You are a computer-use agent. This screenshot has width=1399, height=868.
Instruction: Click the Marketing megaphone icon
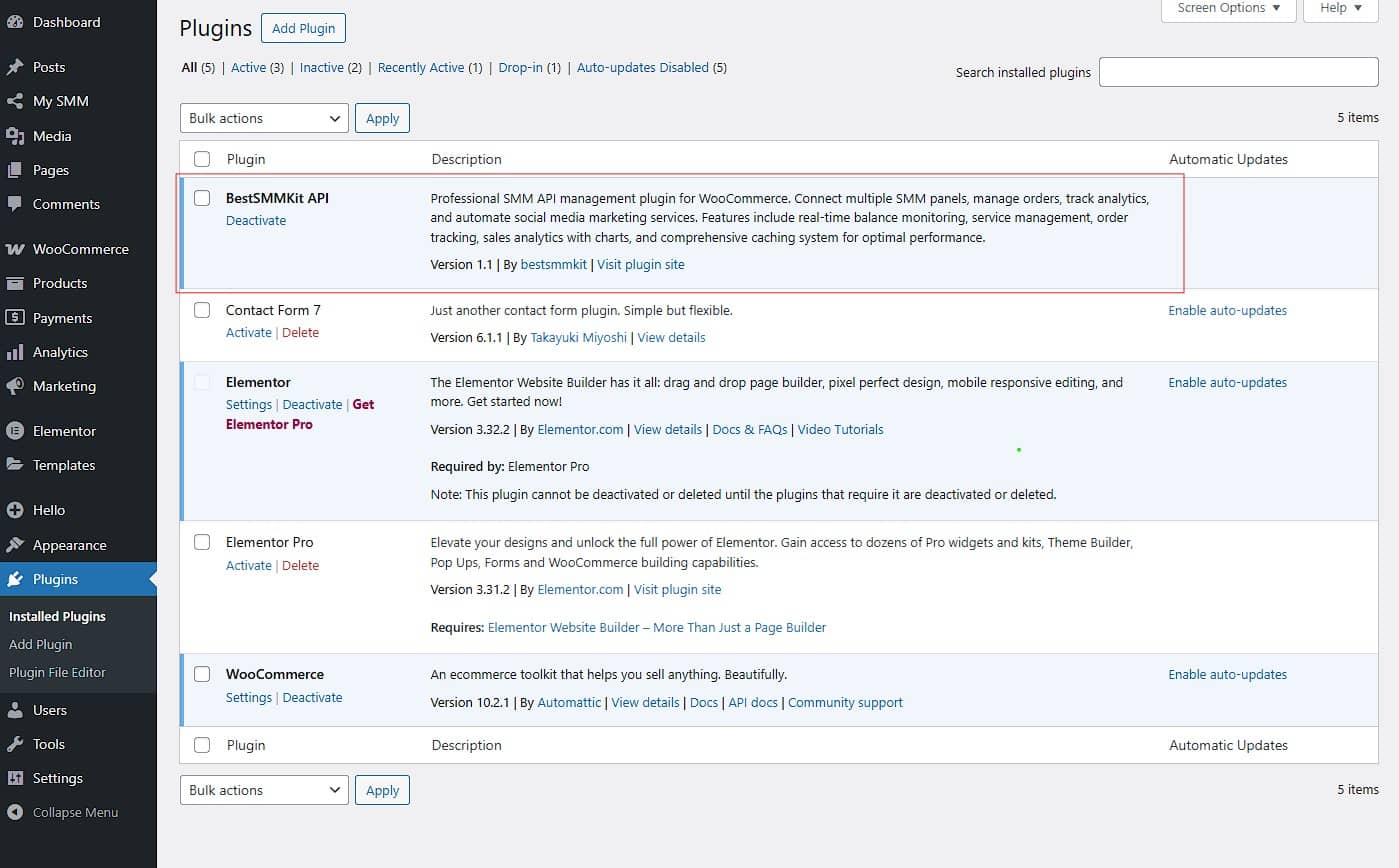click(15, 386)
